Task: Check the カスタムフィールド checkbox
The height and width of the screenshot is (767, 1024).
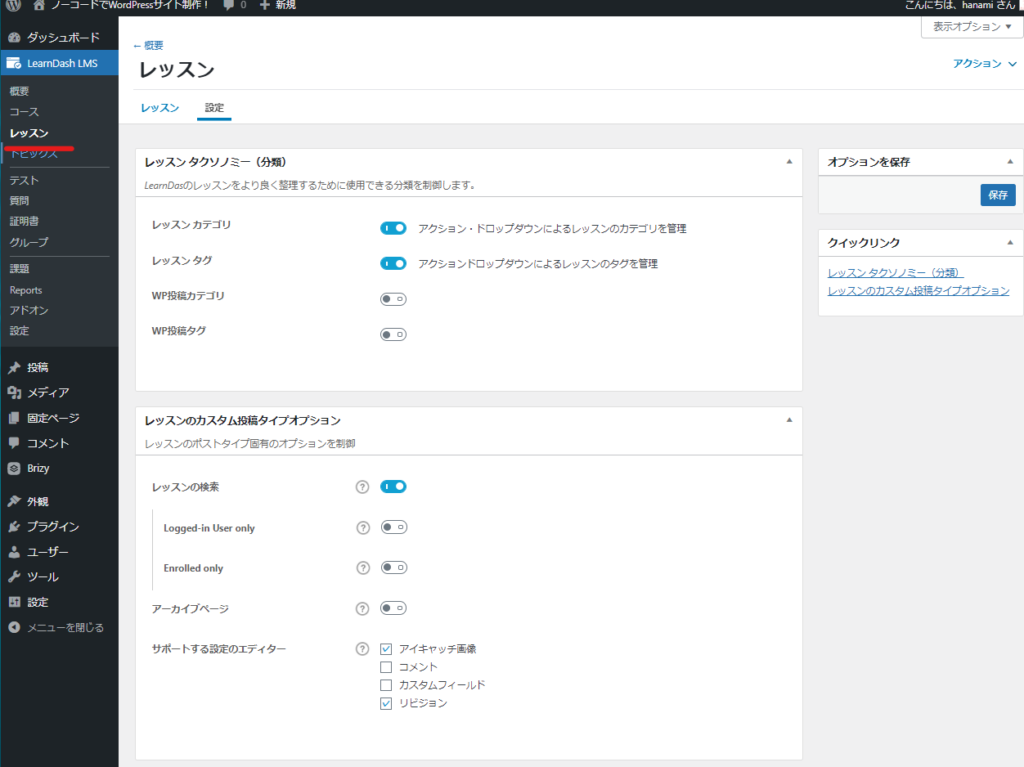Action: coord(386,685)
